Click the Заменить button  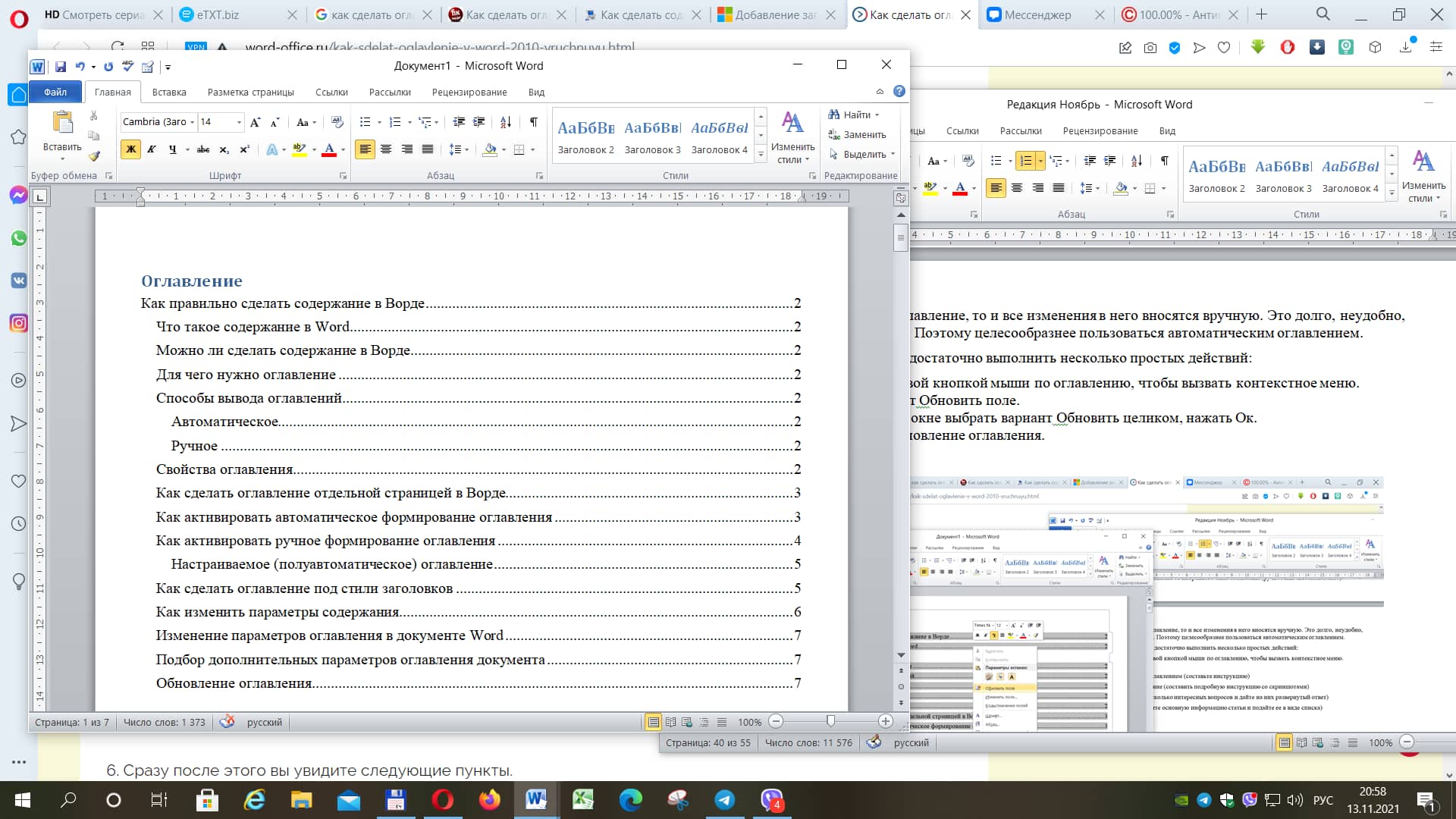857,134
